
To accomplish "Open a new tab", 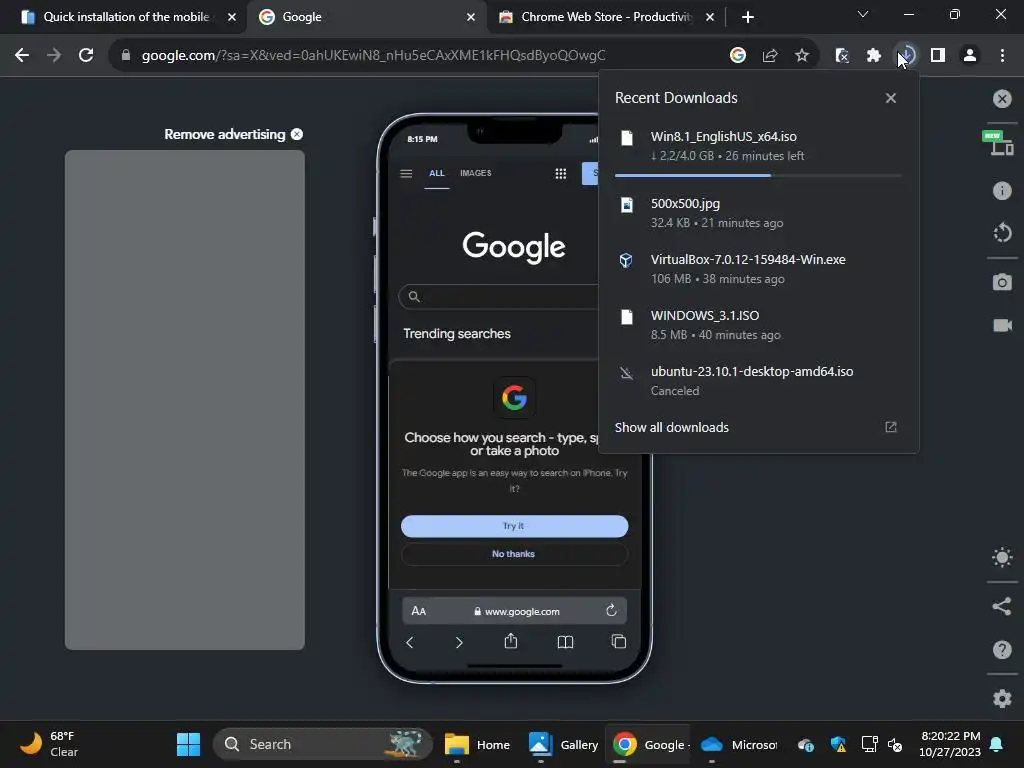I will (x=748, y=17).
